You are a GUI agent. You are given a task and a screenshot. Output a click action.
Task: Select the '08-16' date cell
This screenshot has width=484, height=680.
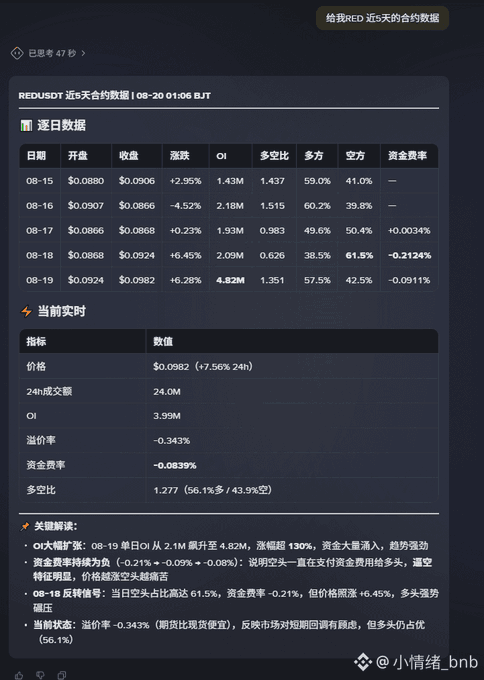(x=39, y=206)
